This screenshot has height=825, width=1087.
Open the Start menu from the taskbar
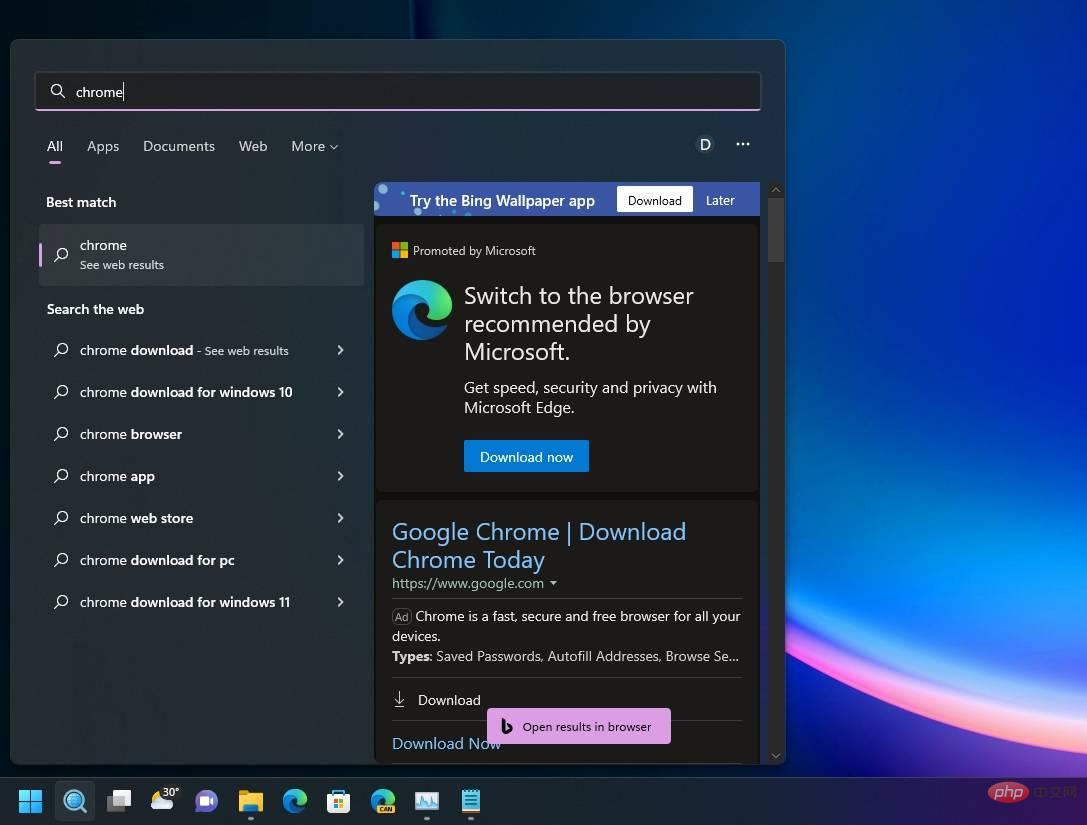[x=30, y=801]
